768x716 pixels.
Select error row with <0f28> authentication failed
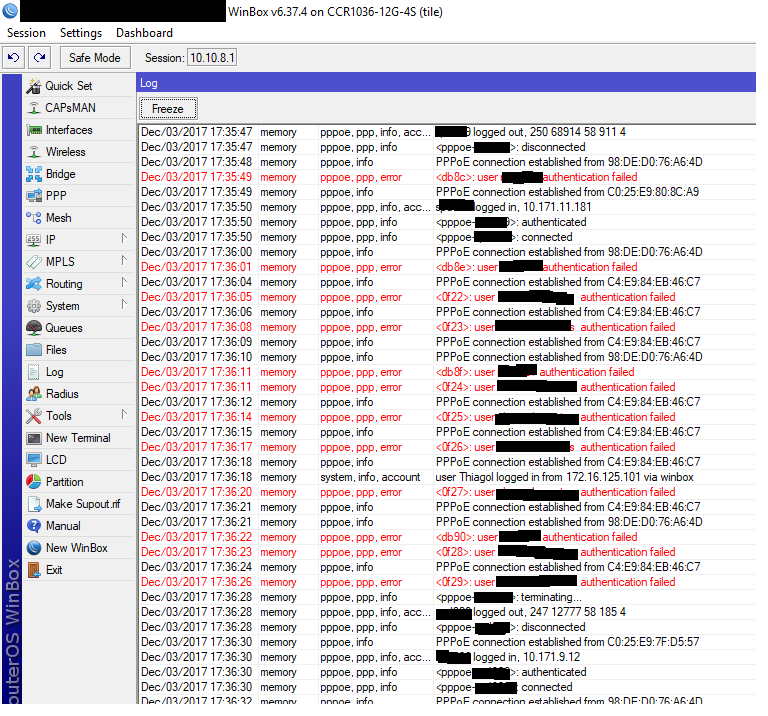click(x=448, y=552)
